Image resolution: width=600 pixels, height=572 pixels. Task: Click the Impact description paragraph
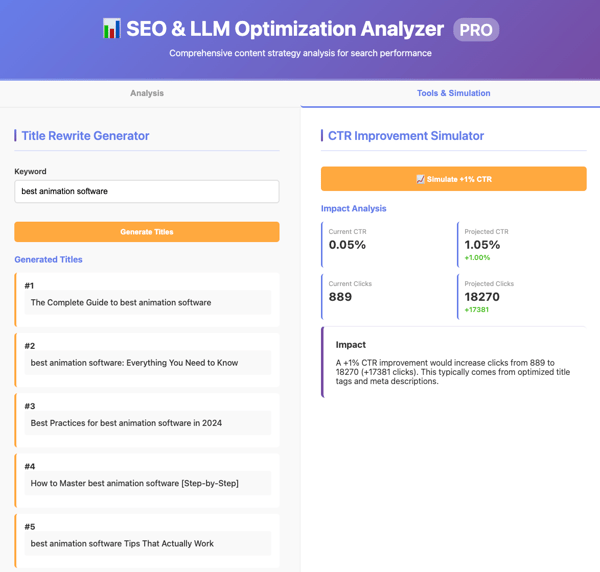click(x=453, y=372)
